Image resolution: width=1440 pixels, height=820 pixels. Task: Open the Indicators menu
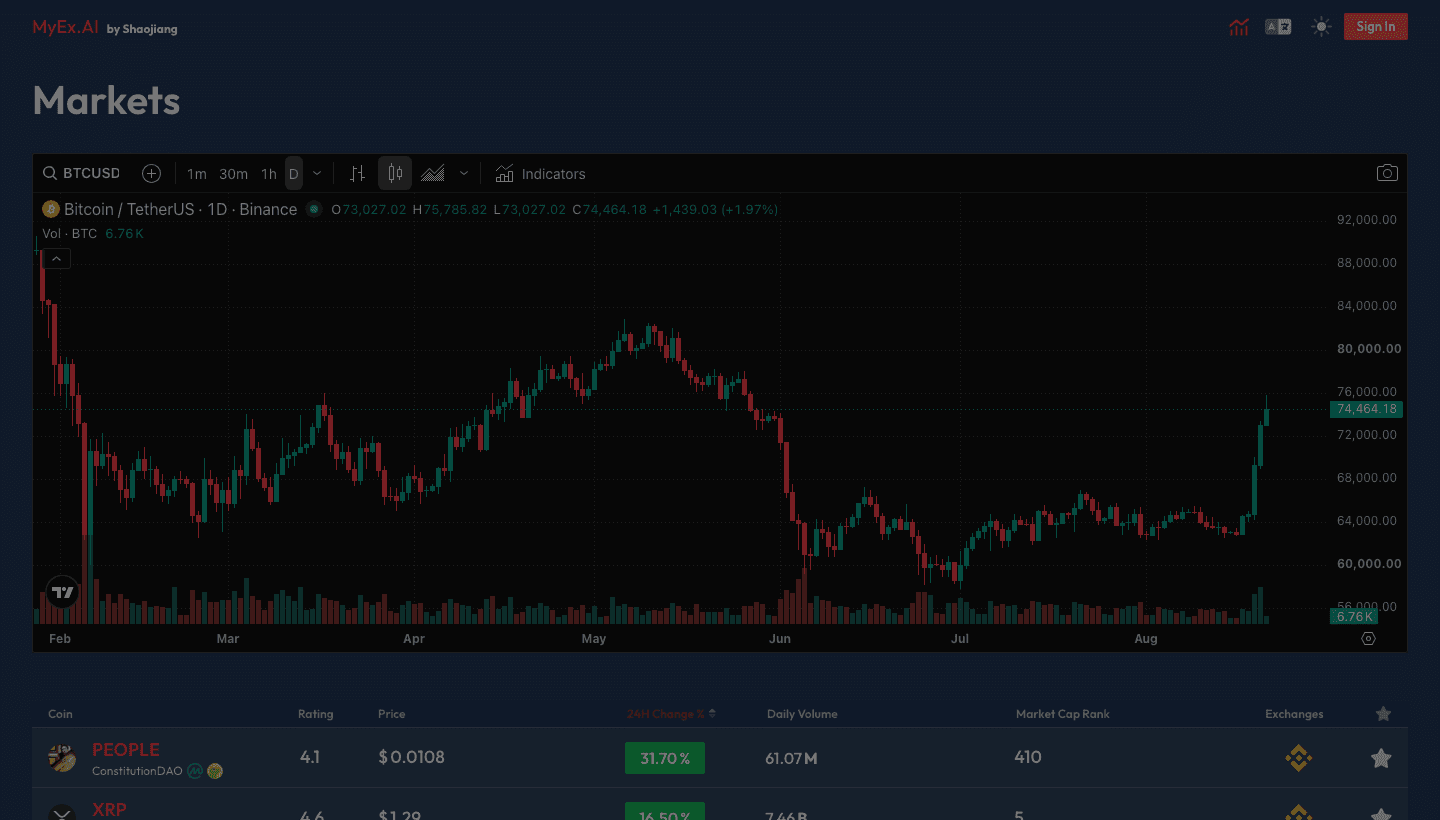coord(540,174)
